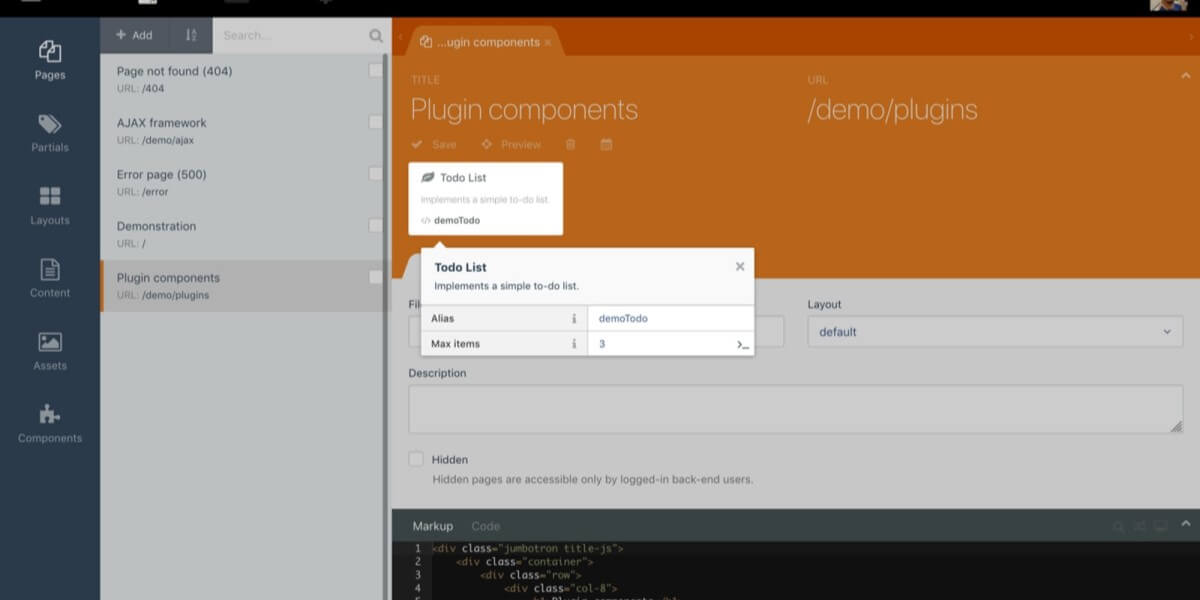Click the console icon in Max items value

point(742,344)
